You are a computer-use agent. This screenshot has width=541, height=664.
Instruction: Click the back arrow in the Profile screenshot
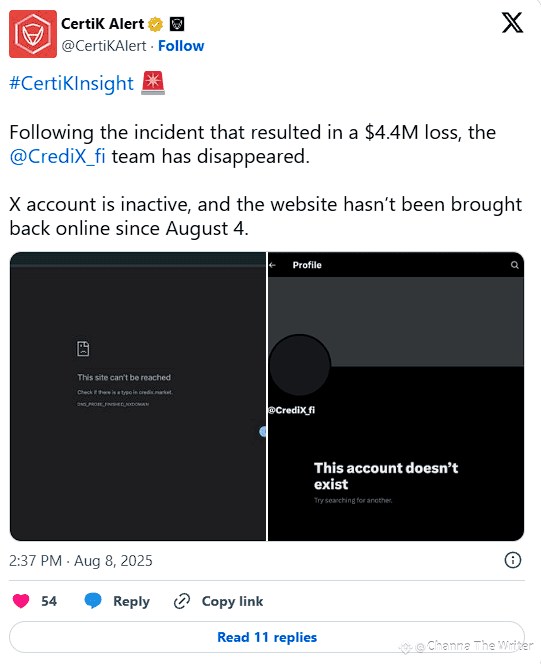(273, 265)
